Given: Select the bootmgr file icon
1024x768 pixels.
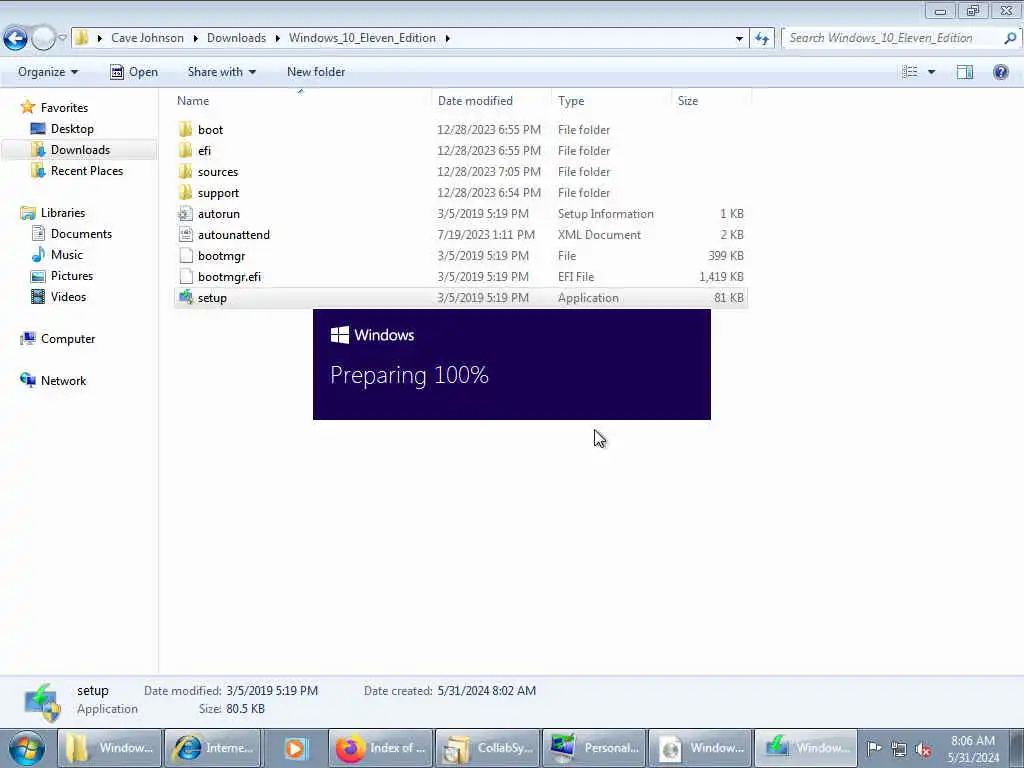Looking at the screenshot, I should point(185,255).
